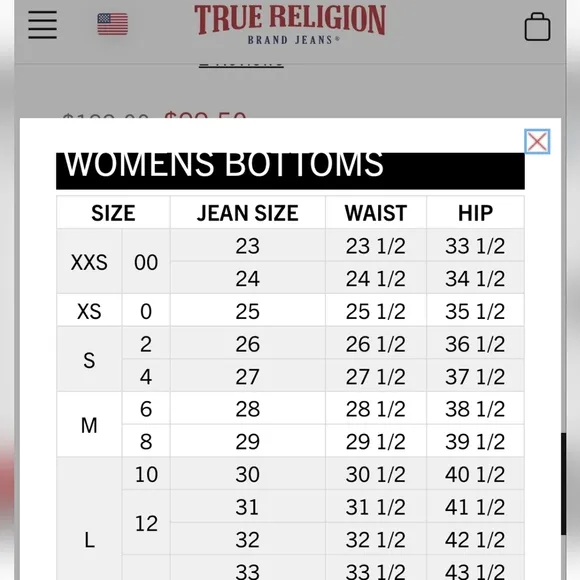Screen dimensions: 580x580
Task: Click the Womens Bottoms chart header
Action: point(290,171)
